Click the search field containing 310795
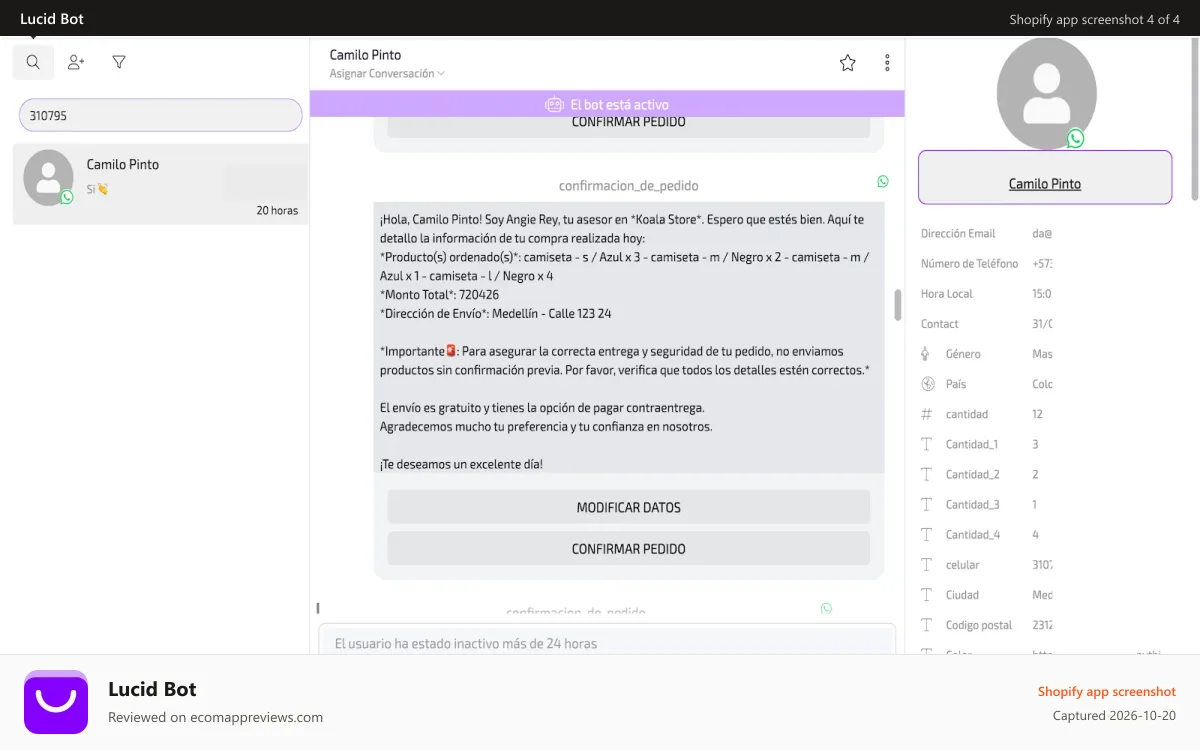Viewport: 1200px width, 750px height. pyautogui.click(x=161, y=115)
